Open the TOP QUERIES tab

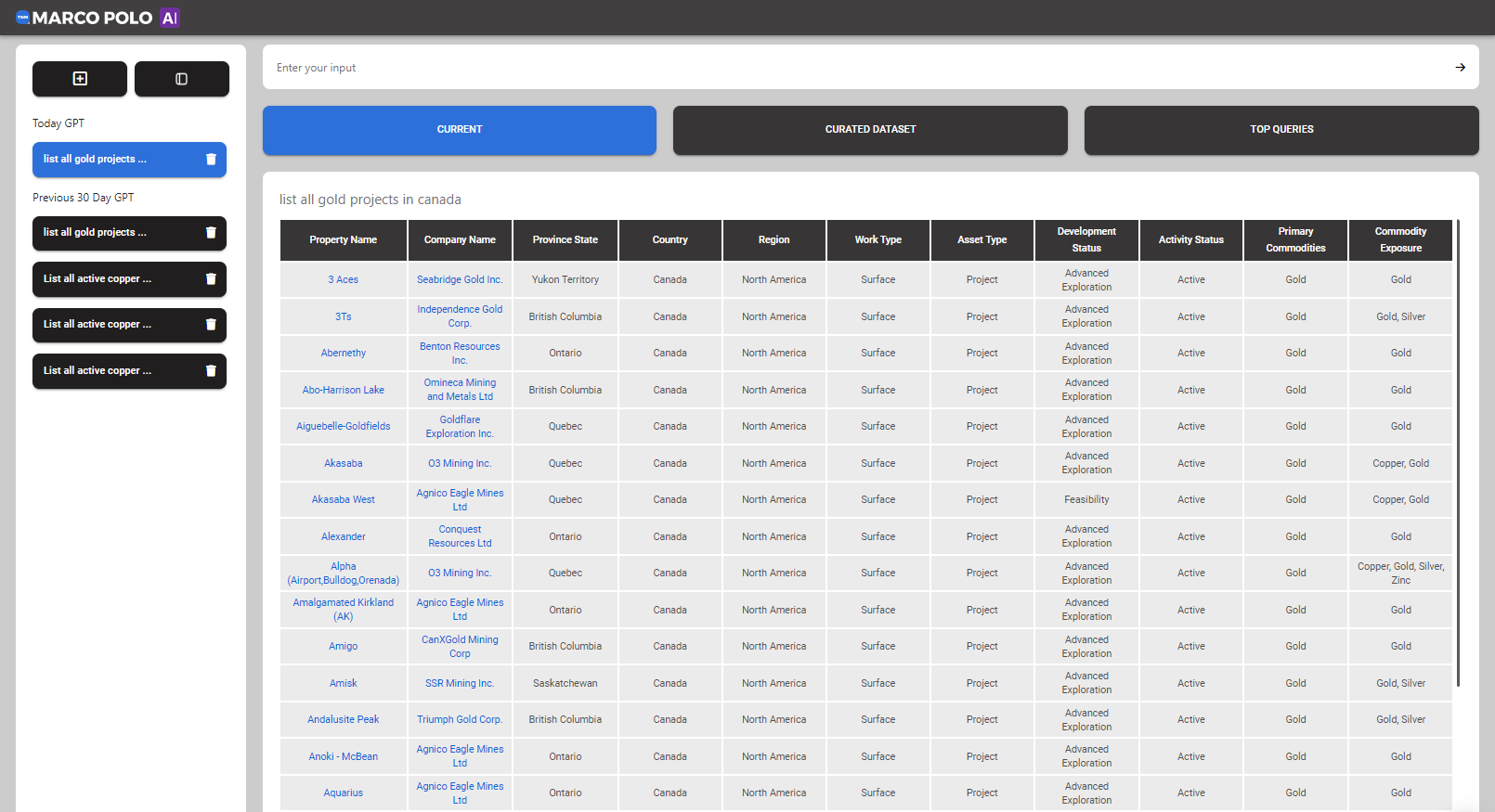(x=1281, y=130)
